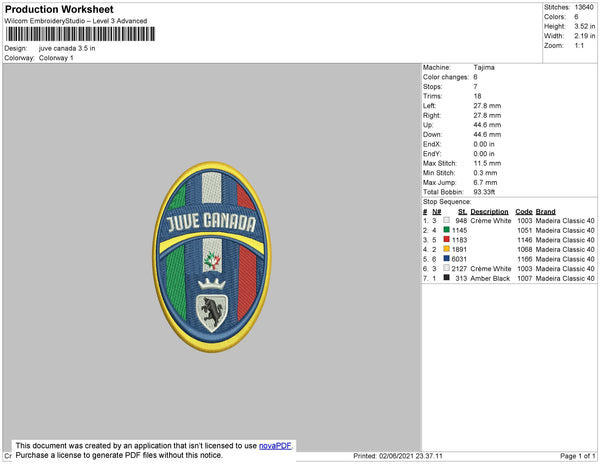Click the green thread swatch in stop 2
This screenshot has height=464, width=600.
[x=446, y=230]
